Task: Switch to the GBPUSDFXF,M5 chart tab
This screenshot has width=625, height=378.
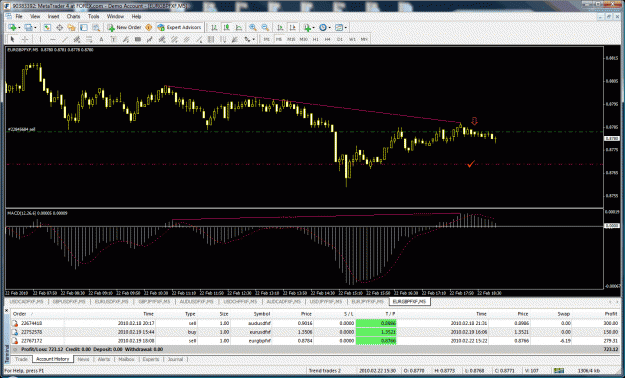Action: click(x=69, y=302)
